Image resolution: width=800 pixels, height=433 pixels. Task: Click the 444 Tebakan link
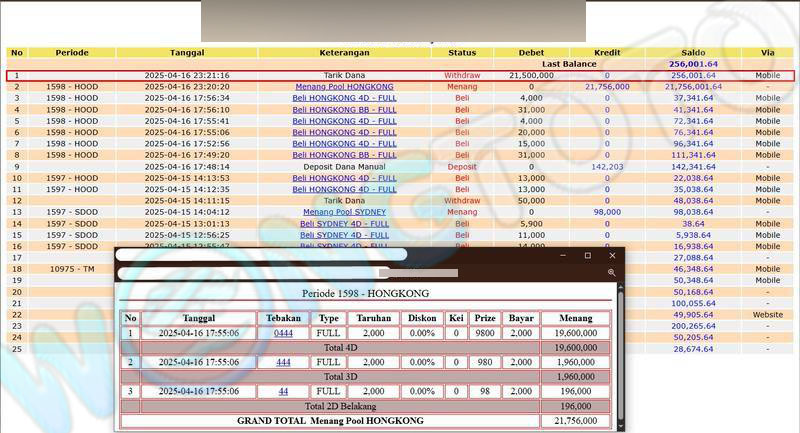click(283, 362)
